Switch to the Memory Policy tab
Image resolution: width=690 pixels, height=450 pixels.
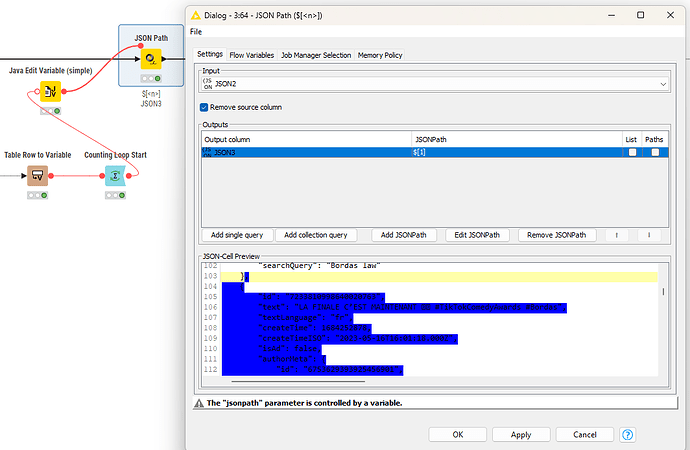tap(380, 55)
